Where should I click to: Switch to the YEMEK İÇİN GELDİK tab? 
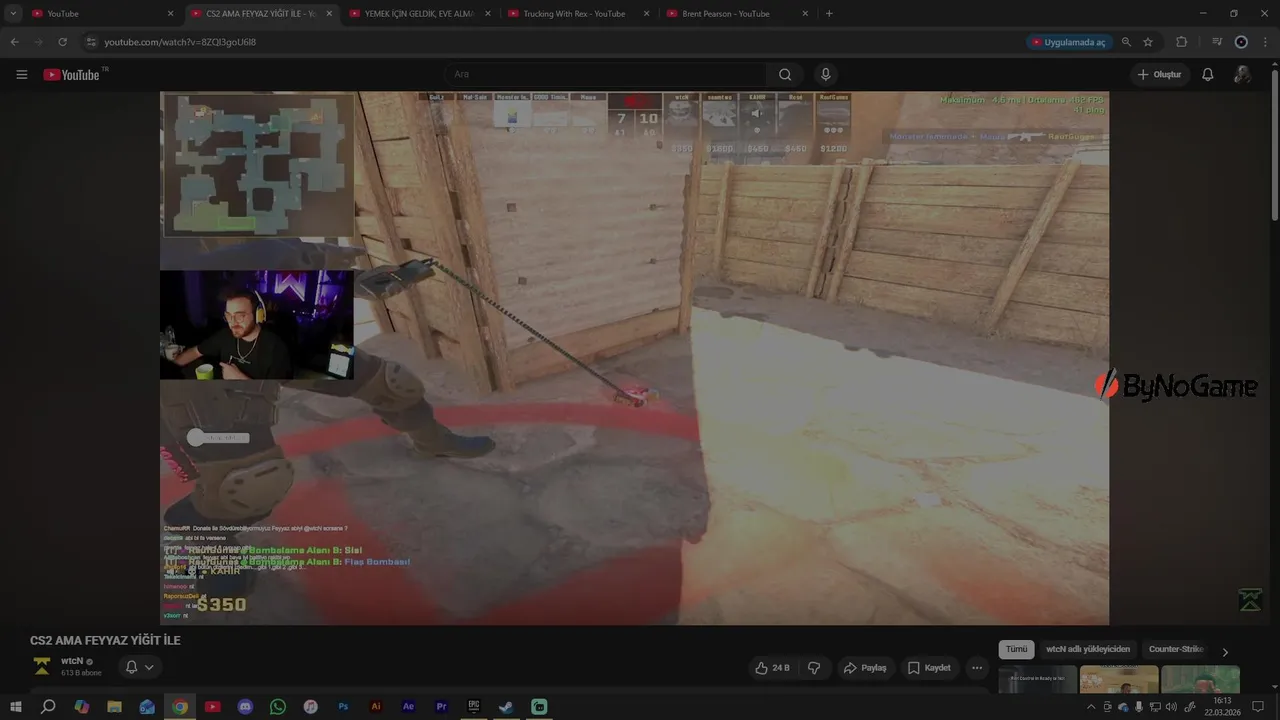[419, 14]
